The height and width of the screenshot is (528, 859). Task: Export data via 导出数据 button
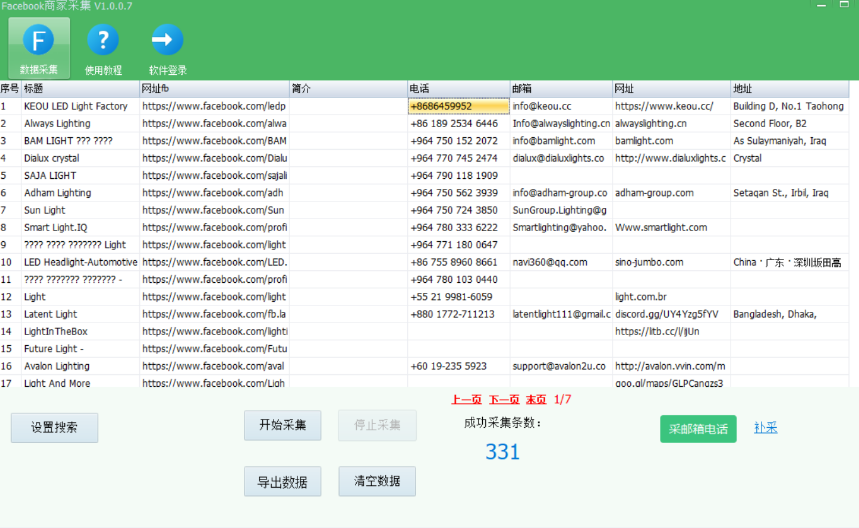click(283, 482)
